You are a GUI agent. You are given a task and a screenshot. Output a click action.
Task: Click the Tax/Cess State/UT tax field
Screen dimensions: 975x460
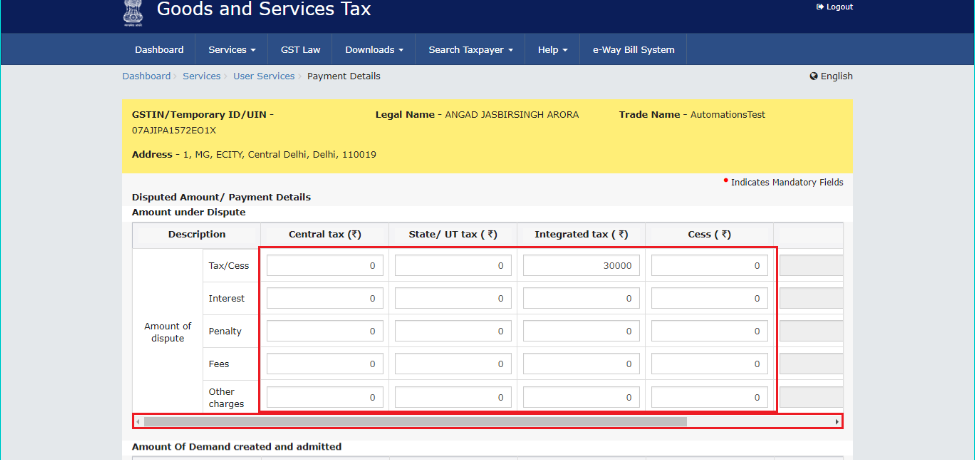pyautogui.click(x=453, y=265)
